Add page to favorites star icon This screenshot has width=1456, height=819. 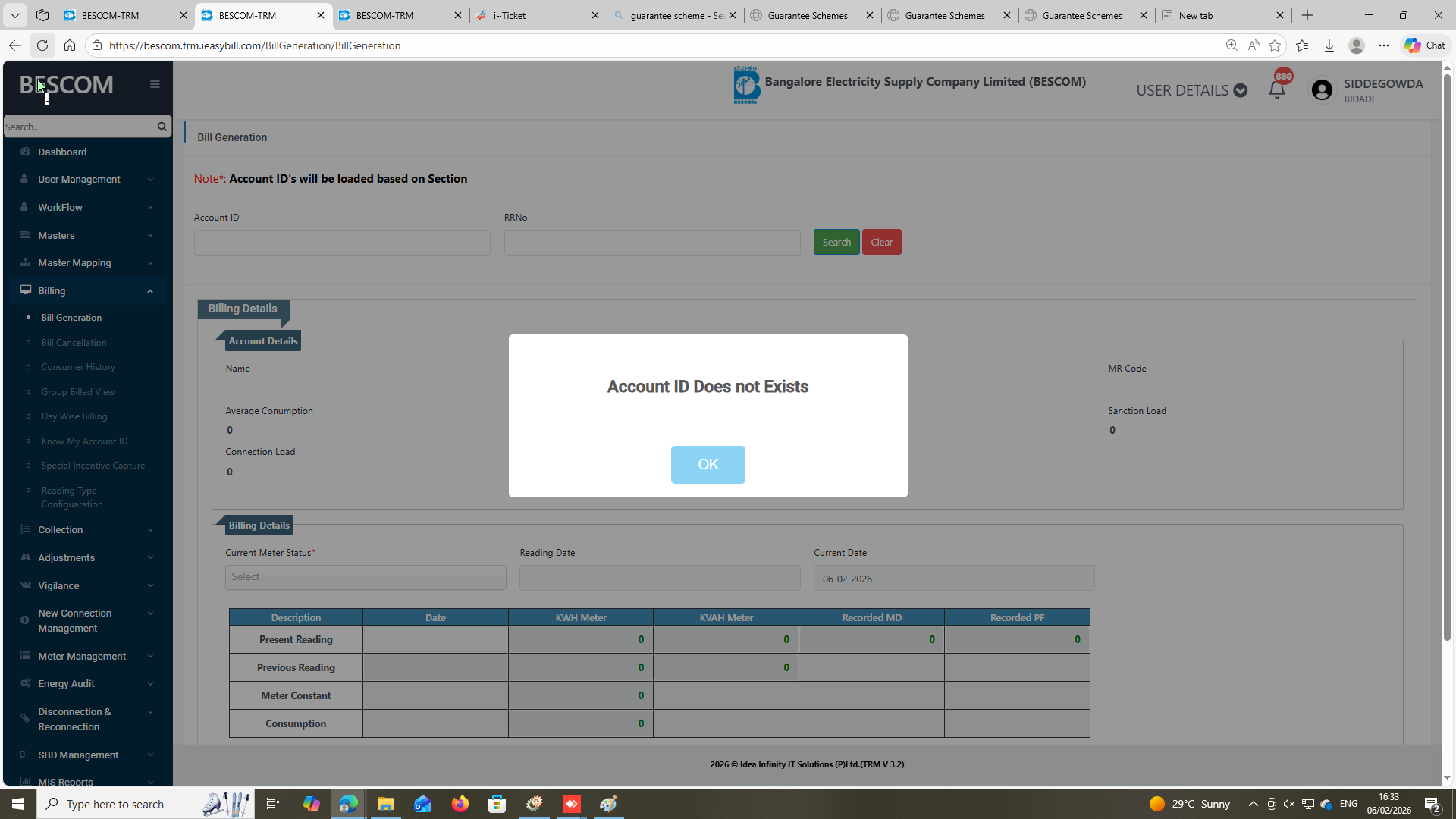pos(1275,45)
